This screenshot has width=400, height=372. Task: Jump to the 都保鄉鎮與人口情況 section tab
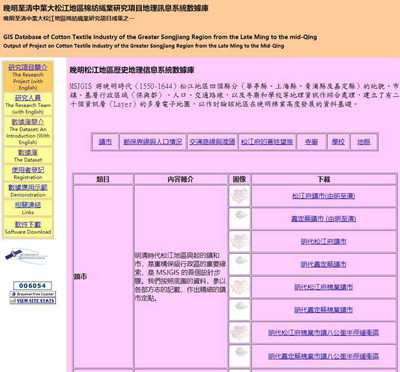coord(153,142)
